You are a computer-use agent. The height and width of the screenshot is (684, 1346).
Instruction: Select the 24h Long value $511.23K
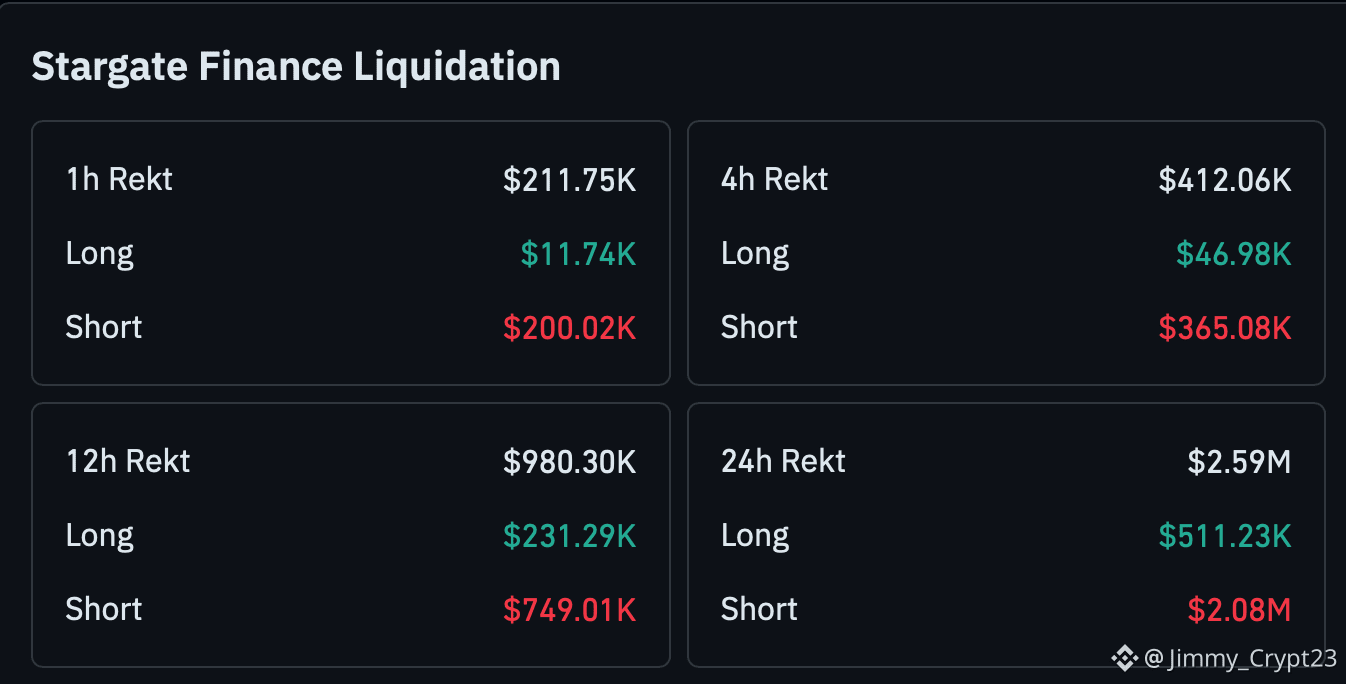point(1225,536)
